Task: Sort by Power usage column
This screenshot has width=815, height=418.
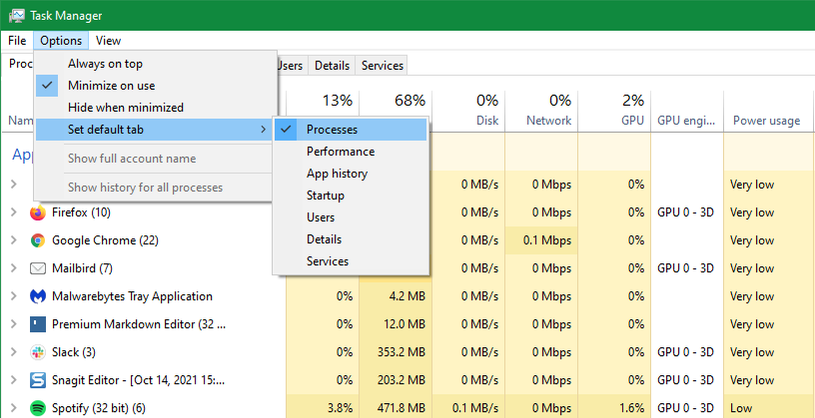Action: [x=764, y=121]
